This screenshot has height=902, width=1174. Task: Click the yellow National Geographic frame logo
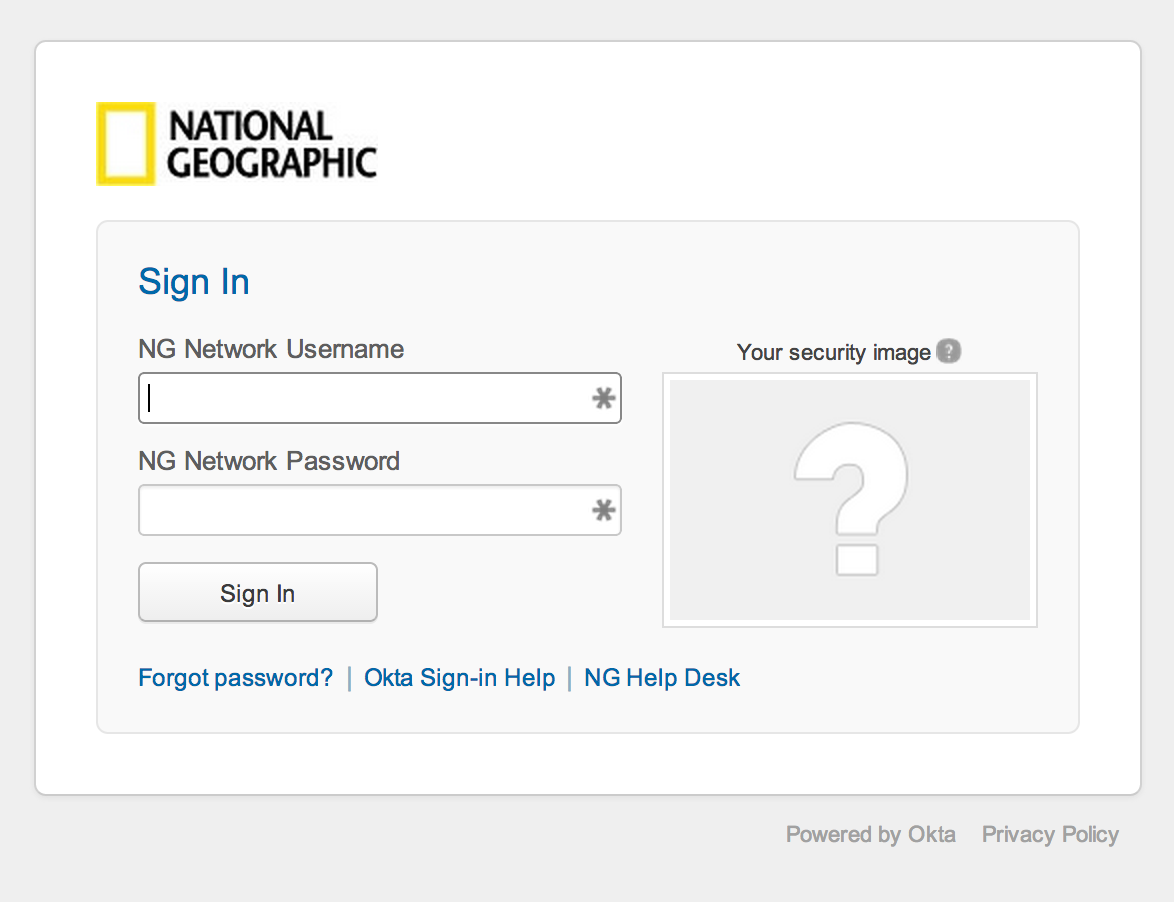point(126,144)
